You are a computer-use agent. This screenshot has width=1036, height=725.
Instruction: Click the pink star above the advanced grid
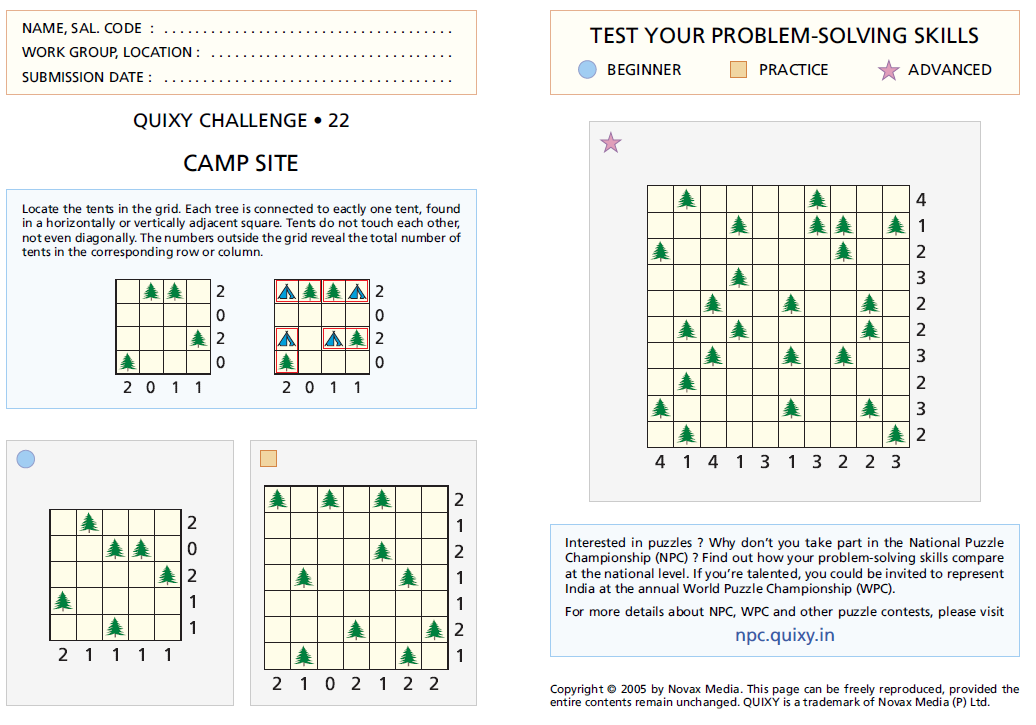point(611,143)
